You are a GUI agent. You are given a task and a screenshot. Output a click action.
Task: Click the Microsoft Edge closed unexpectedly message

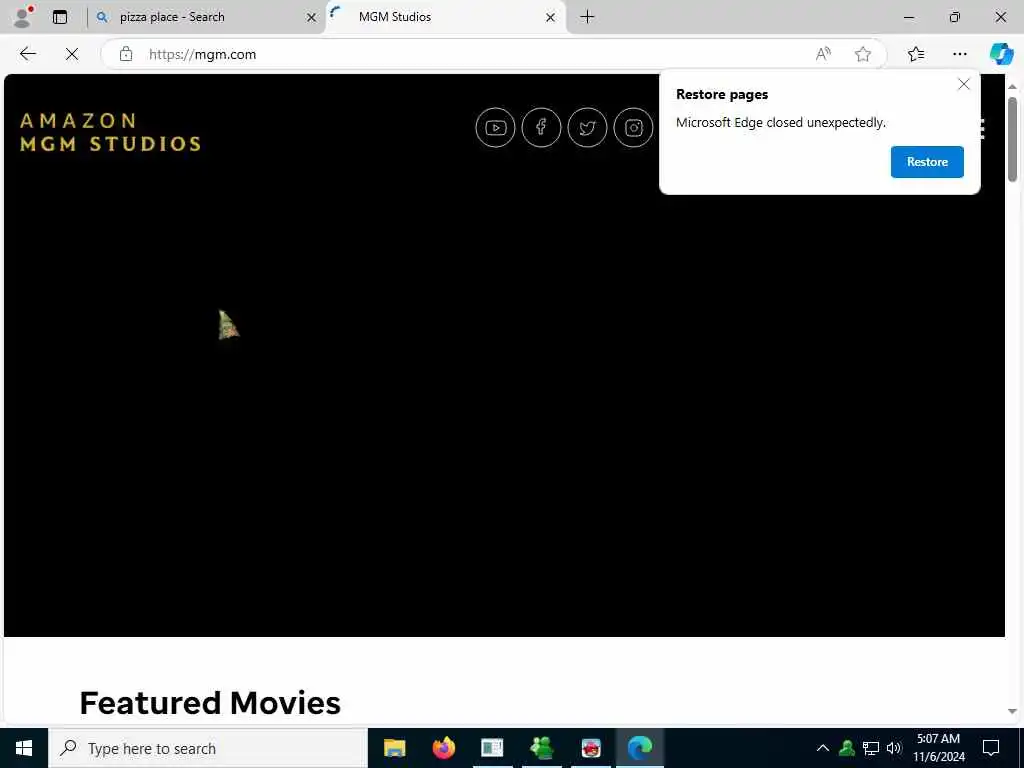[780, 123]
